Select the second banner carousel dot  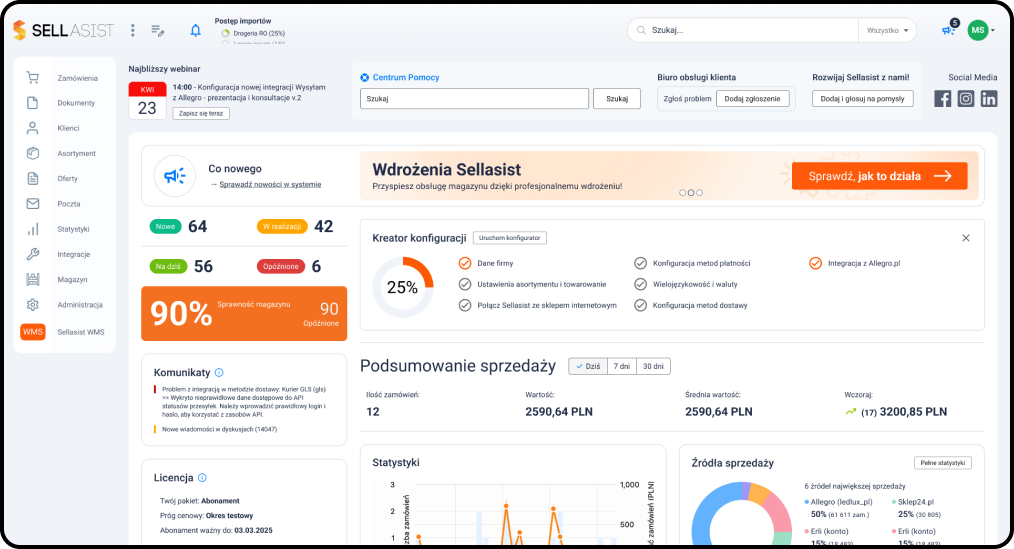pyautogui.click(x=691, y=193)
